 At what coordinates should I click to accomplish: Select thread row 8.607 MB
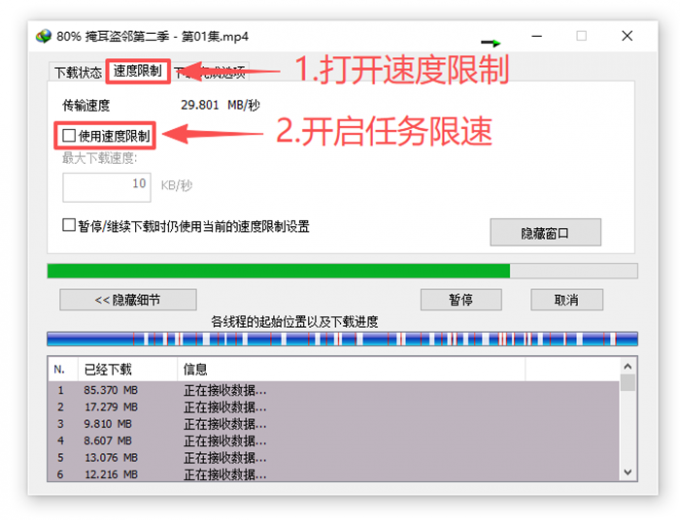click(x=334, y=441)
